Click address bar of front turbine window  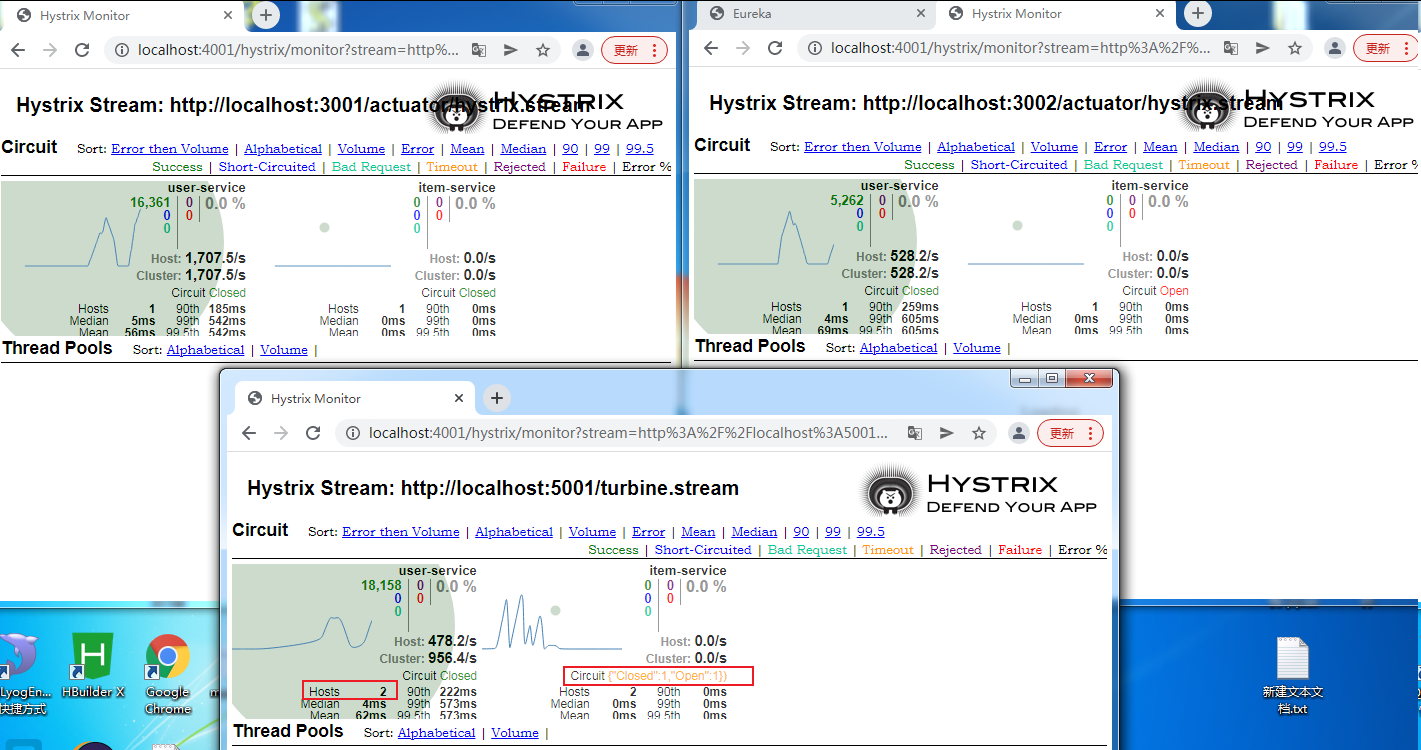[x=629, y=433]
